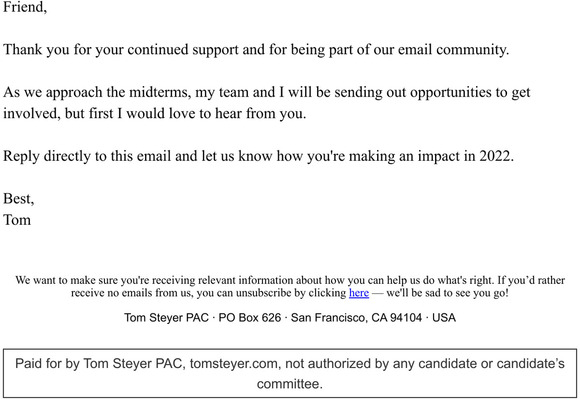Click the "2022" text in the body
Image resolution: width=580 pixels, height=399 pixels.
495,156
